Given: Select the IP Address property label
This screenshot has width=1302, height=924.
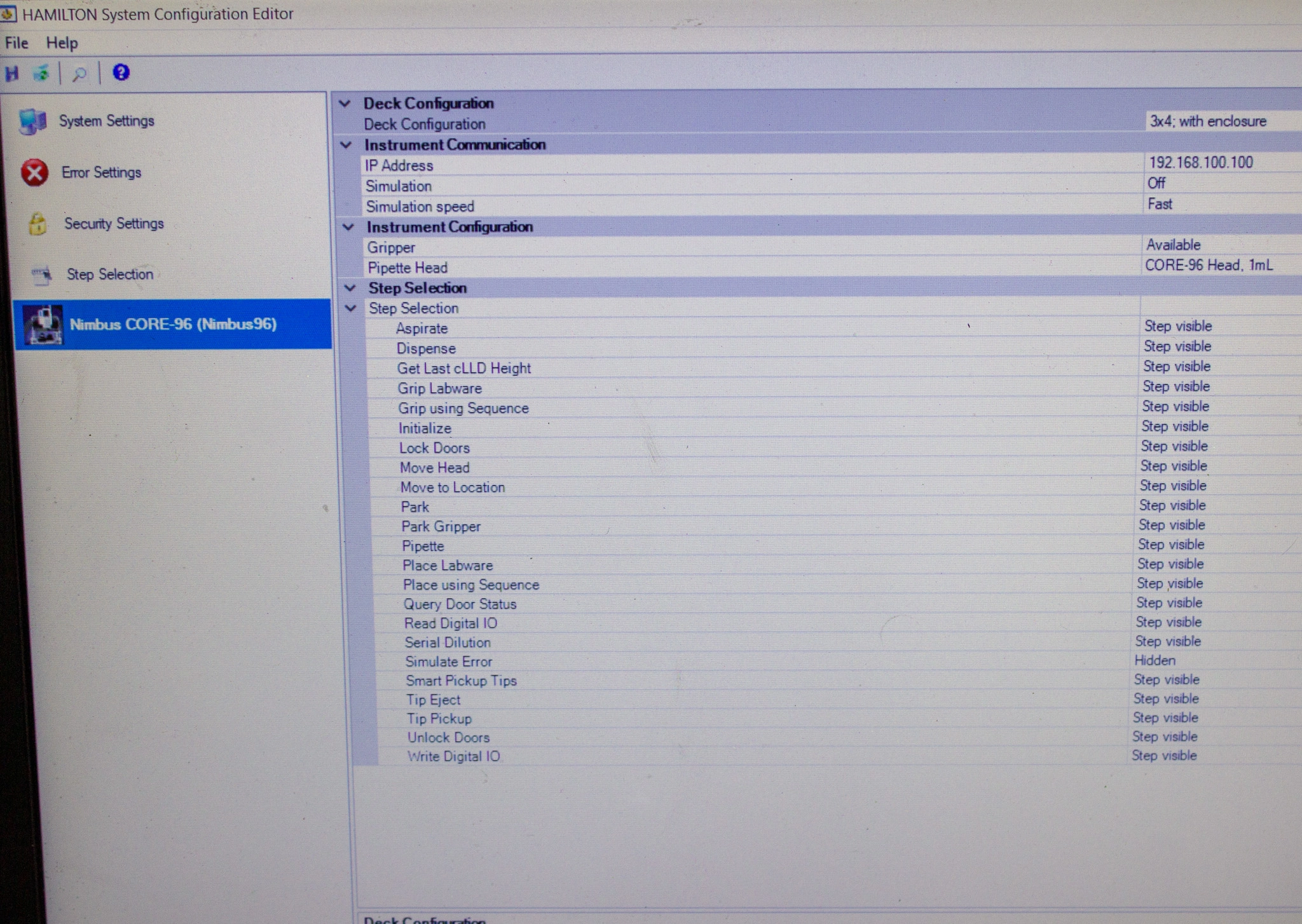Looking at the screenshot, I should tap(399, 166).
